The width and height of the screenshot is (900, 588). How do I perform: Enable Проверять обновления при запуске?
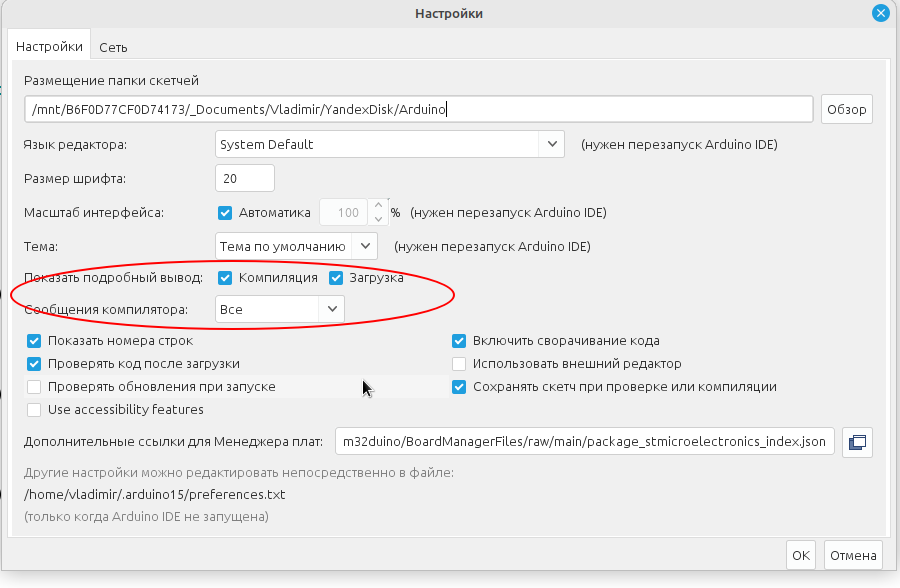pyautogui.click(x=34, y=387)
